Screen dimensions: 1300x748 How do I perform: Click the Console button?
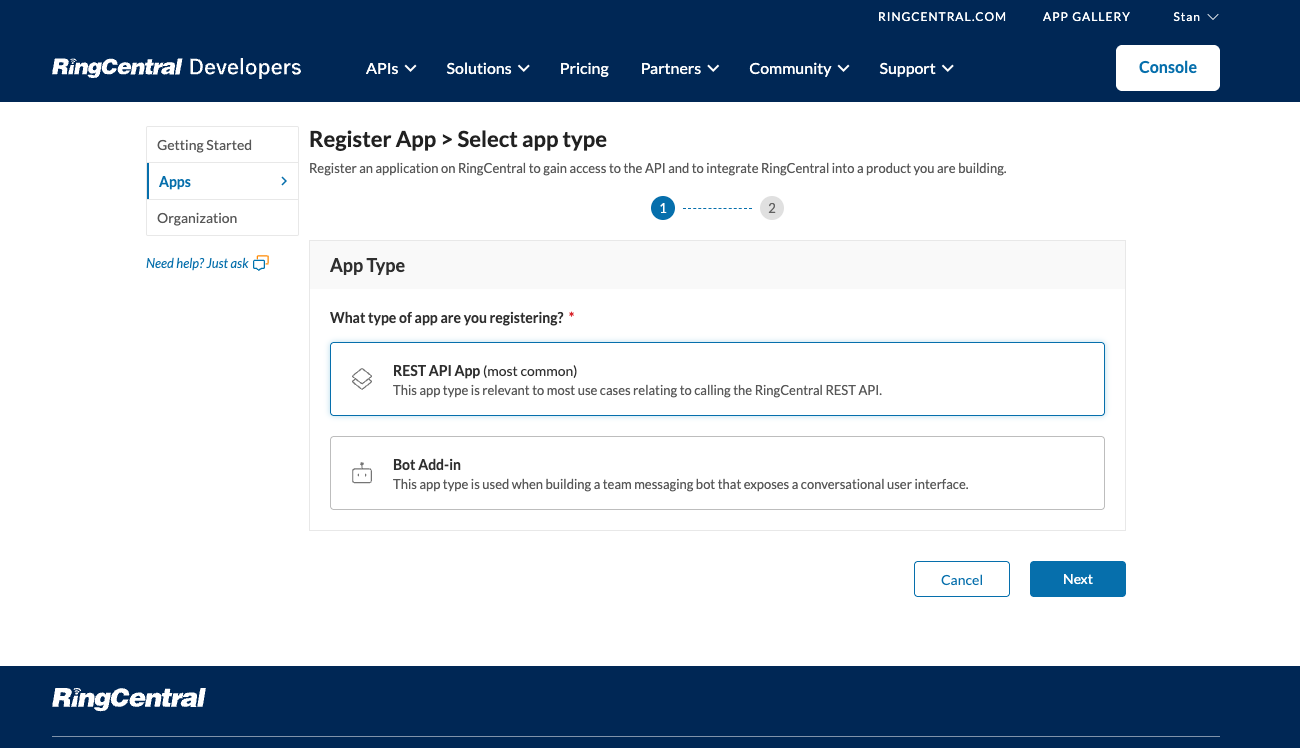point(1168,68)
